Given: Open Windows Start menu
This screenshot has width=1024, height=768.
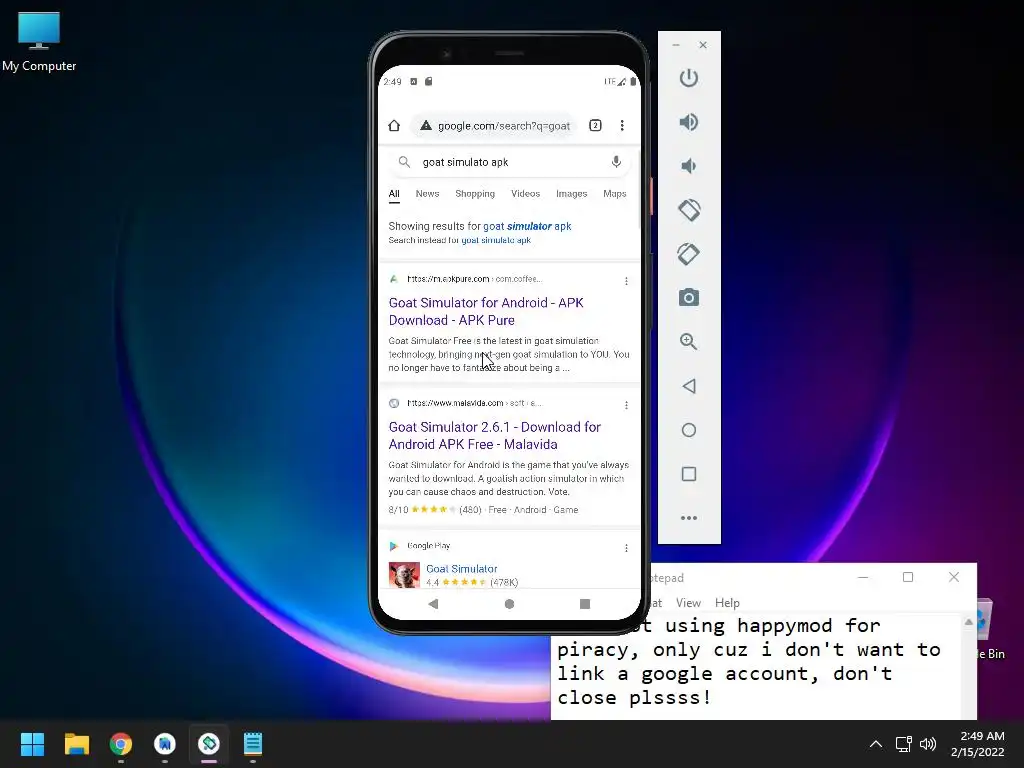Looking at the screenshot, I should coord(32,744).
